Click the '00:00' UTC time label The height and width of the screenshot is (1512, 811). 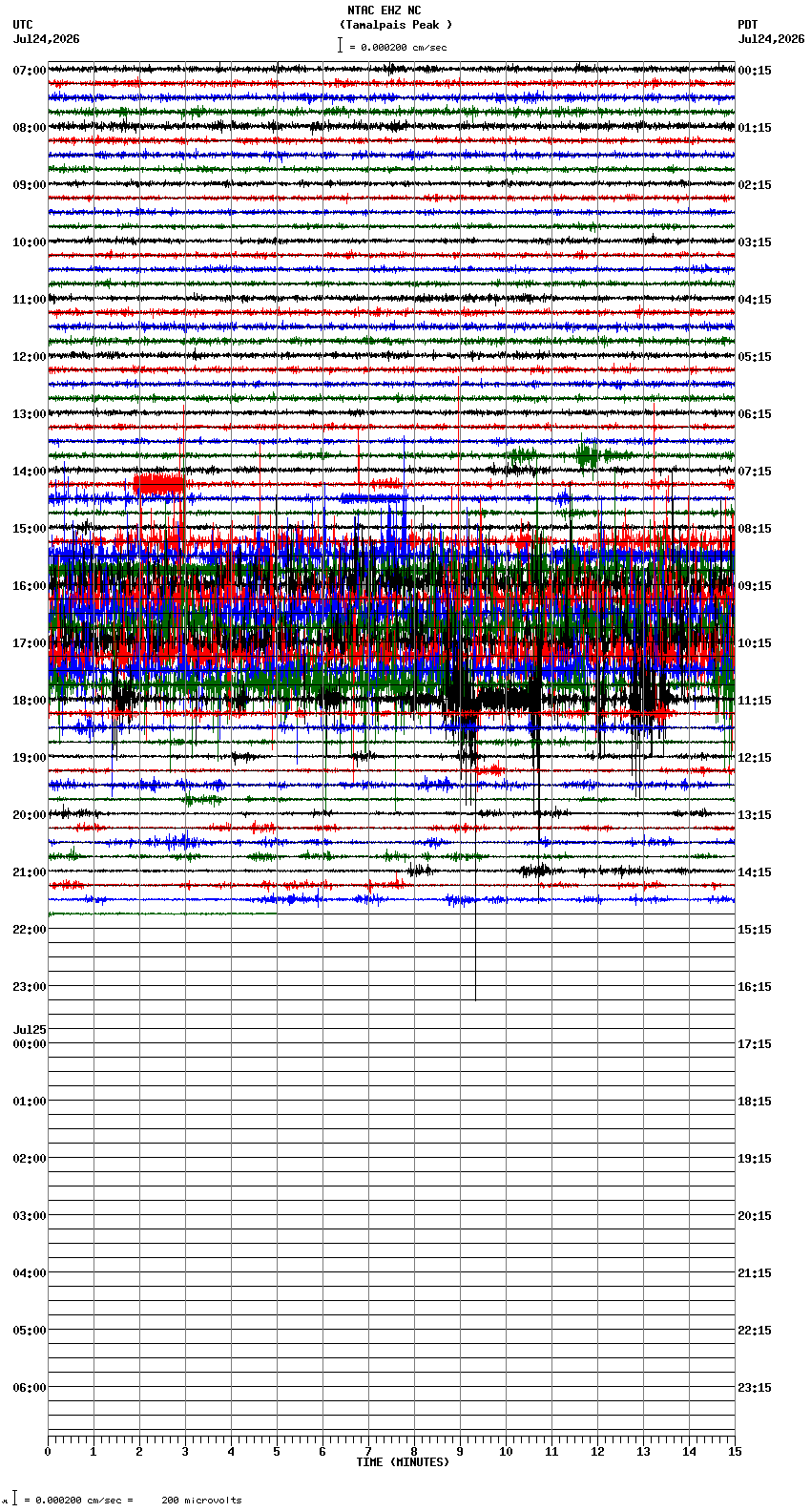(30, 1044)
